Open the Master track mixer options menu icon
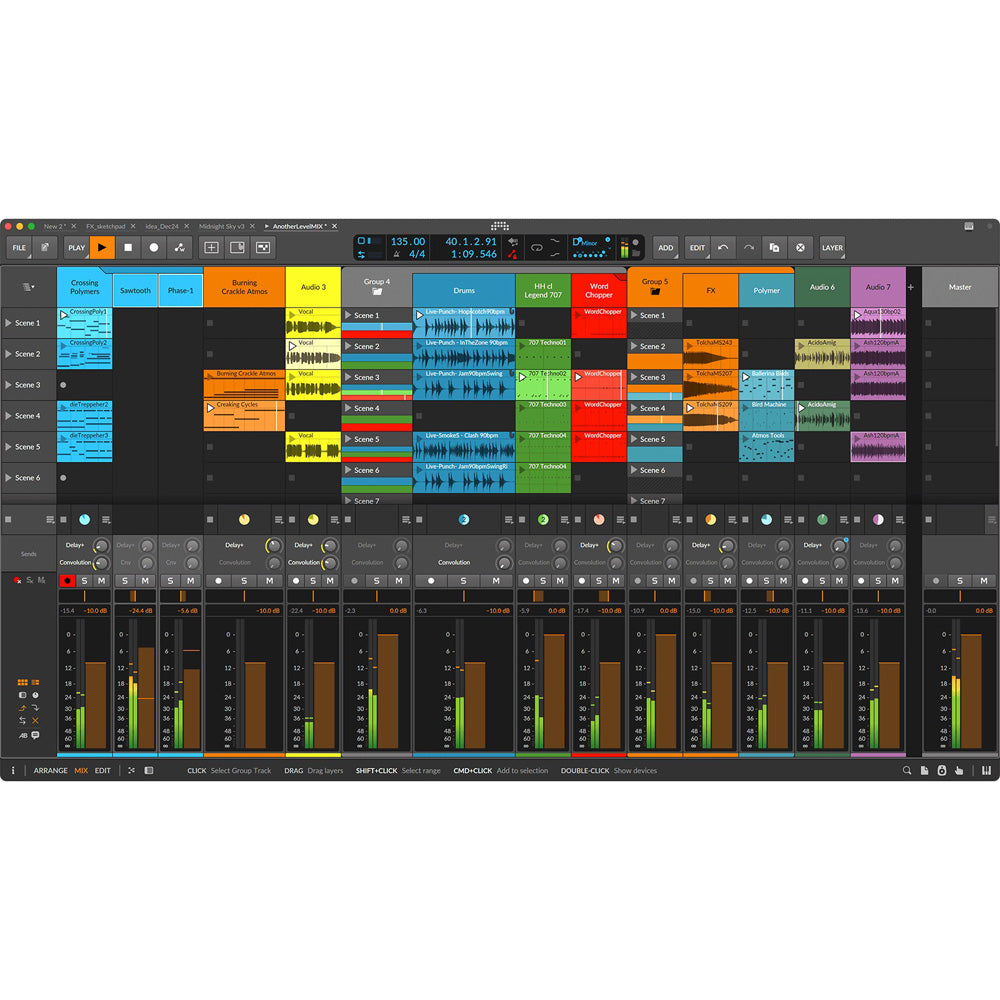Image resolution: width=1000 pixels, height=1000 pixels. click(991, 520)
